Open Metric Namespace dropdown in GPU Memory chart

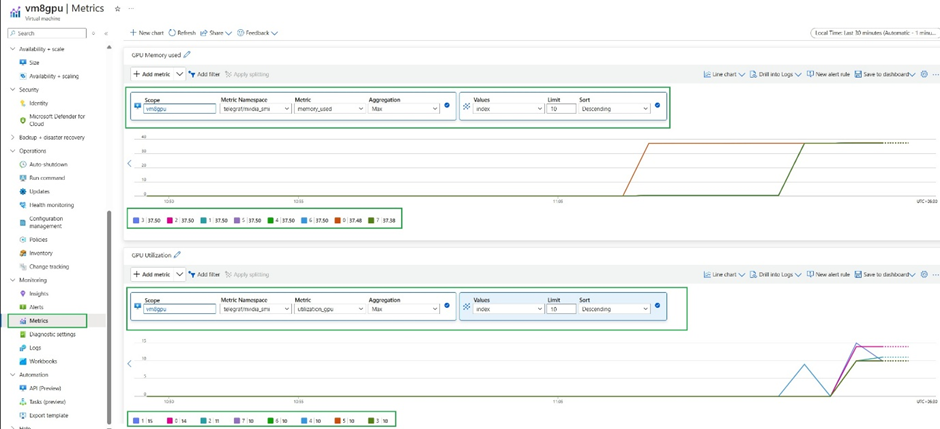[x=256, y=109]
